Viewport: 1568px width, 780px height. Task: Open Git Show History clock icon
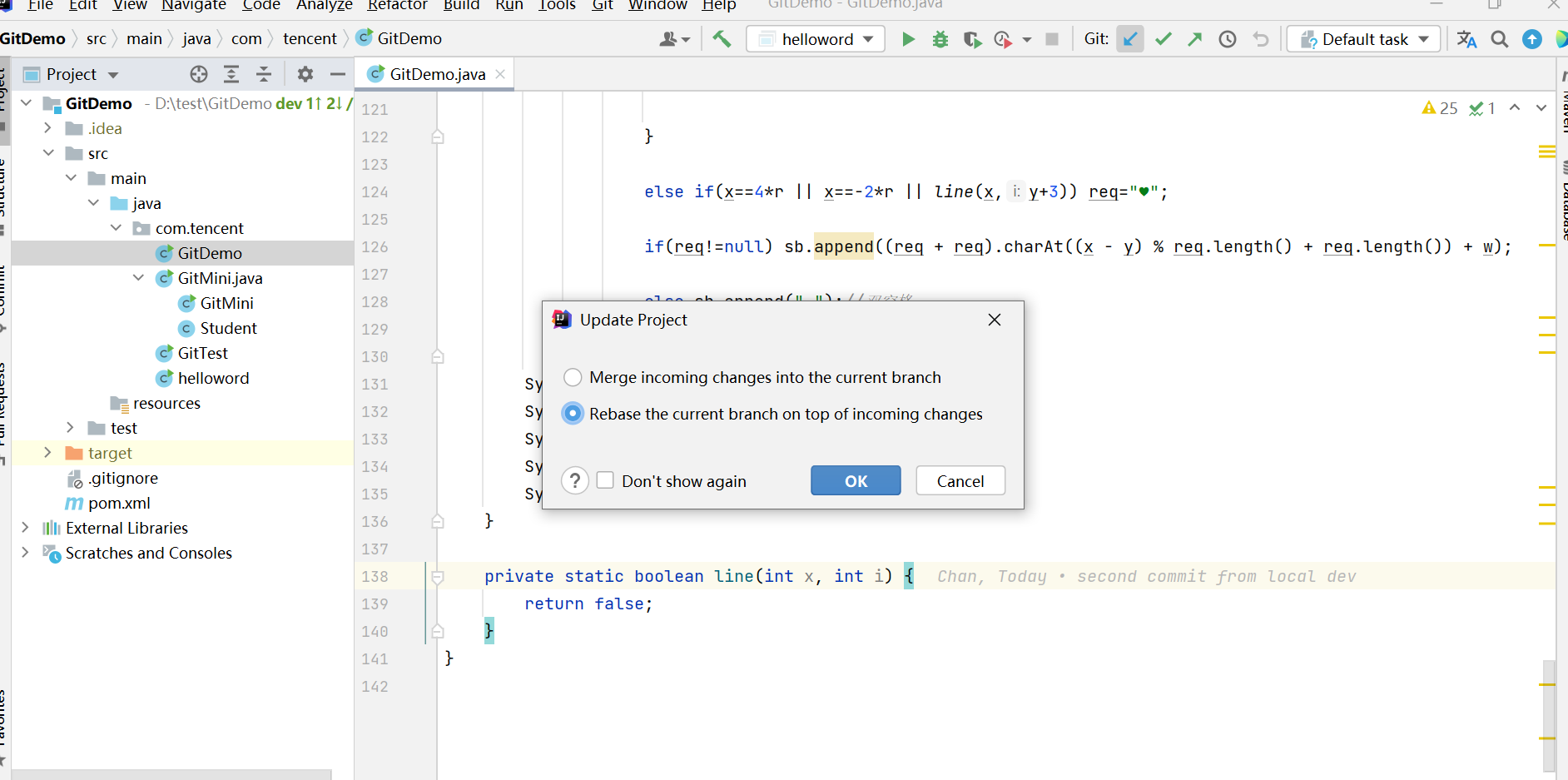point(1228,39)
